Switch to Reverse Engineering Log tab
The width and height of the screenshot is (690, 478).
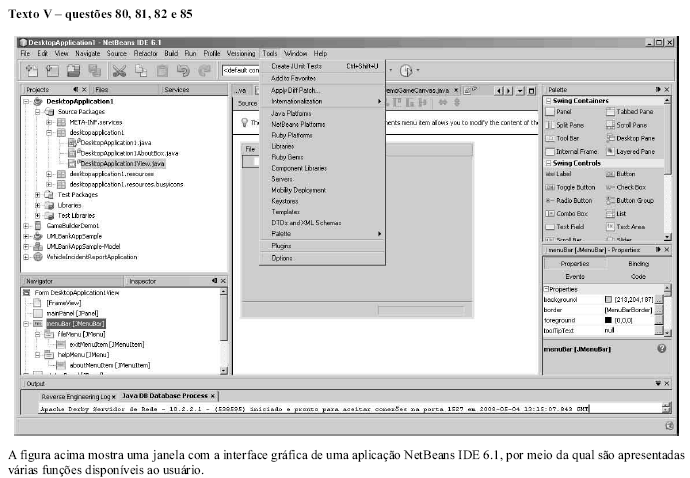[76, 397]
